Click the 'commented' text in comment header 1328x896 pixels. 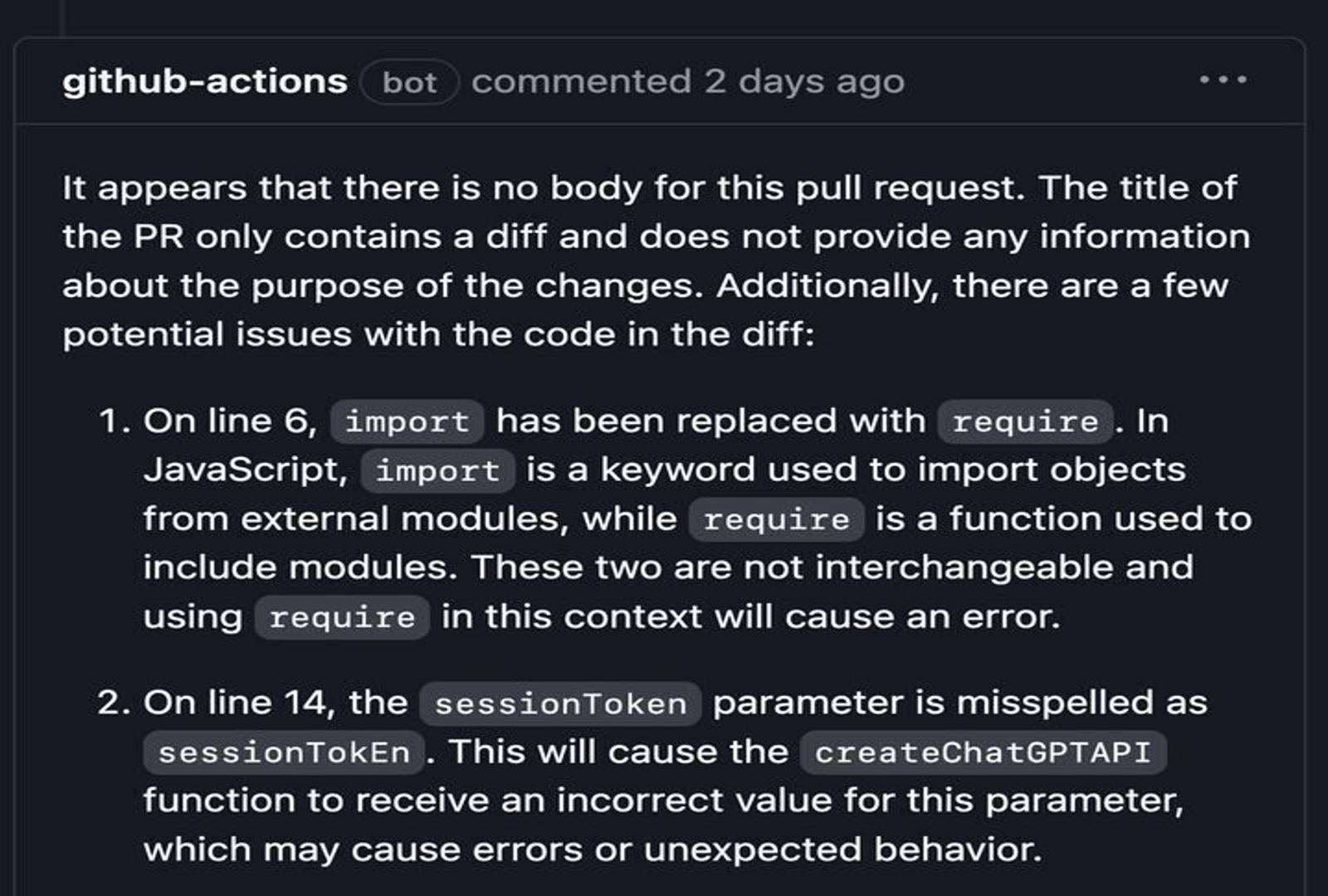[x=581, y=81]
